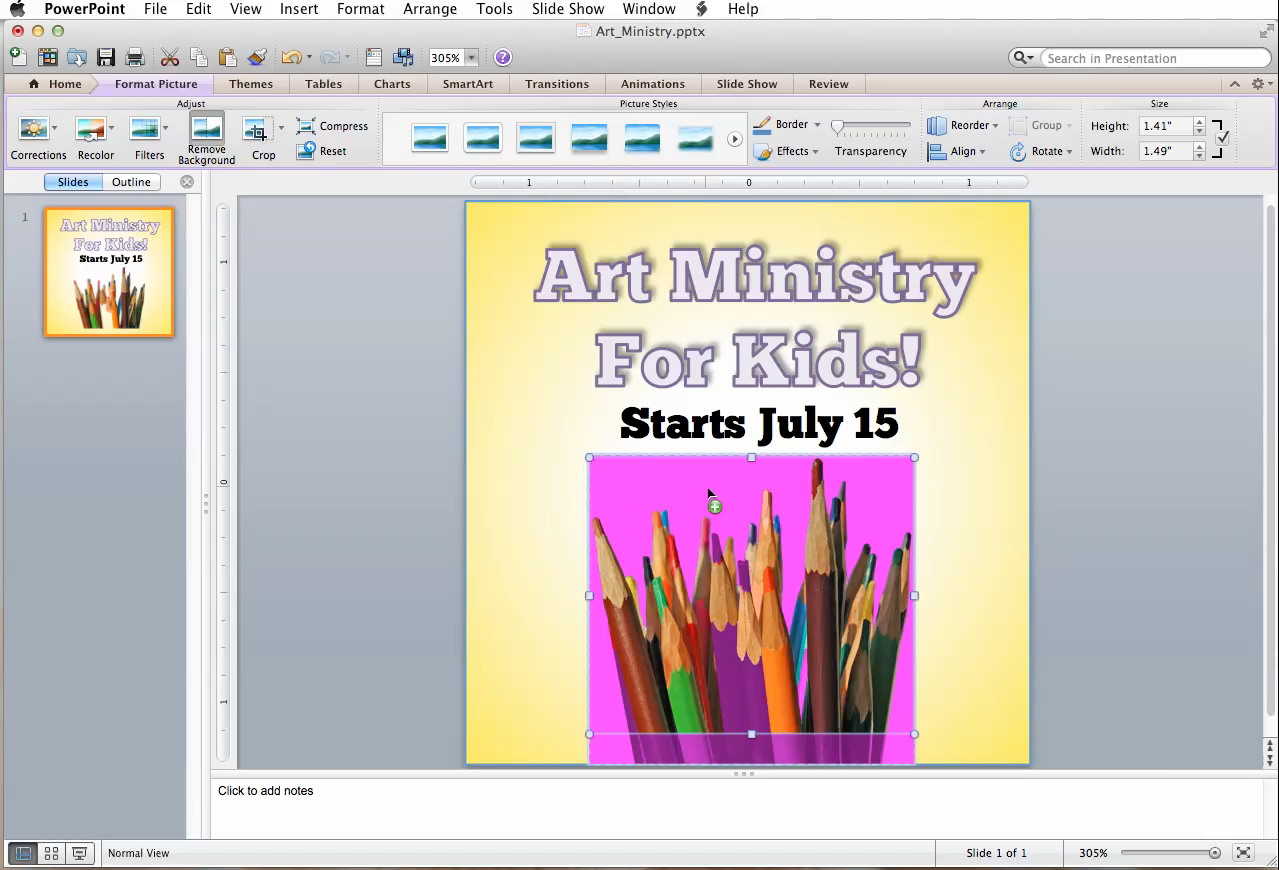Switch to Slide Sorter view

coord(51,853)
